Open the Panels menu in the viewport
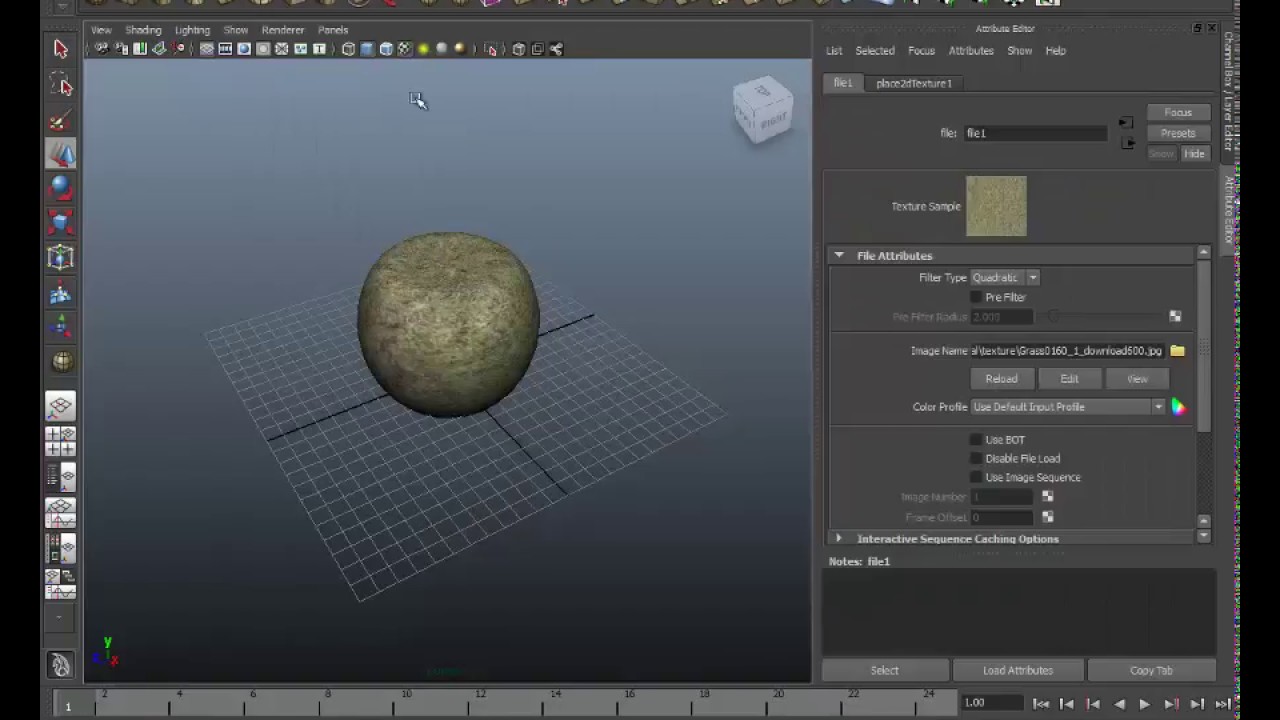This screenshot has width=1280, height=720. [333, 30]
